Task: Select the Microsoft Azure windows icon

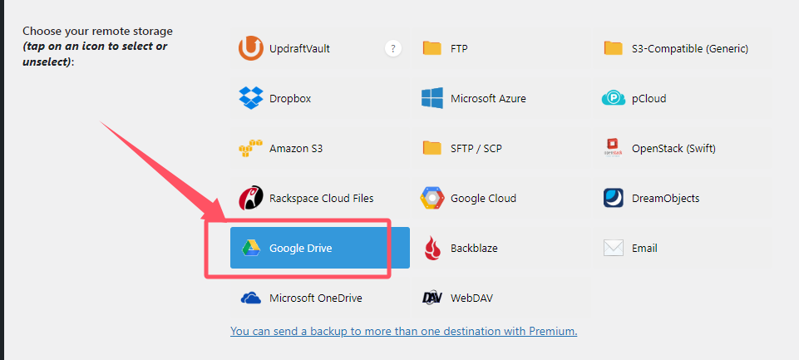Action: 432,98
